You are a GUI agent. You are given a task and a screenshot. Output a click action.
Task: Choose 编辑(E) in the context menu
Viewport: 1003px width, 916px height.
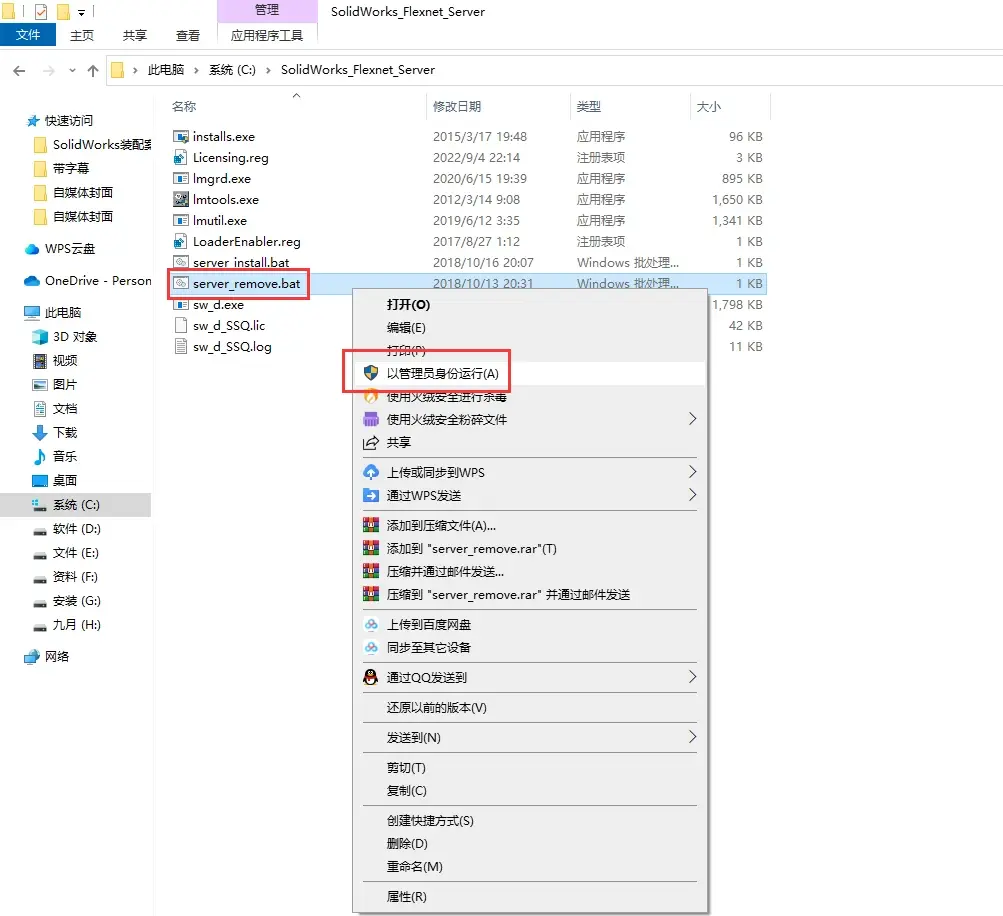406,328
